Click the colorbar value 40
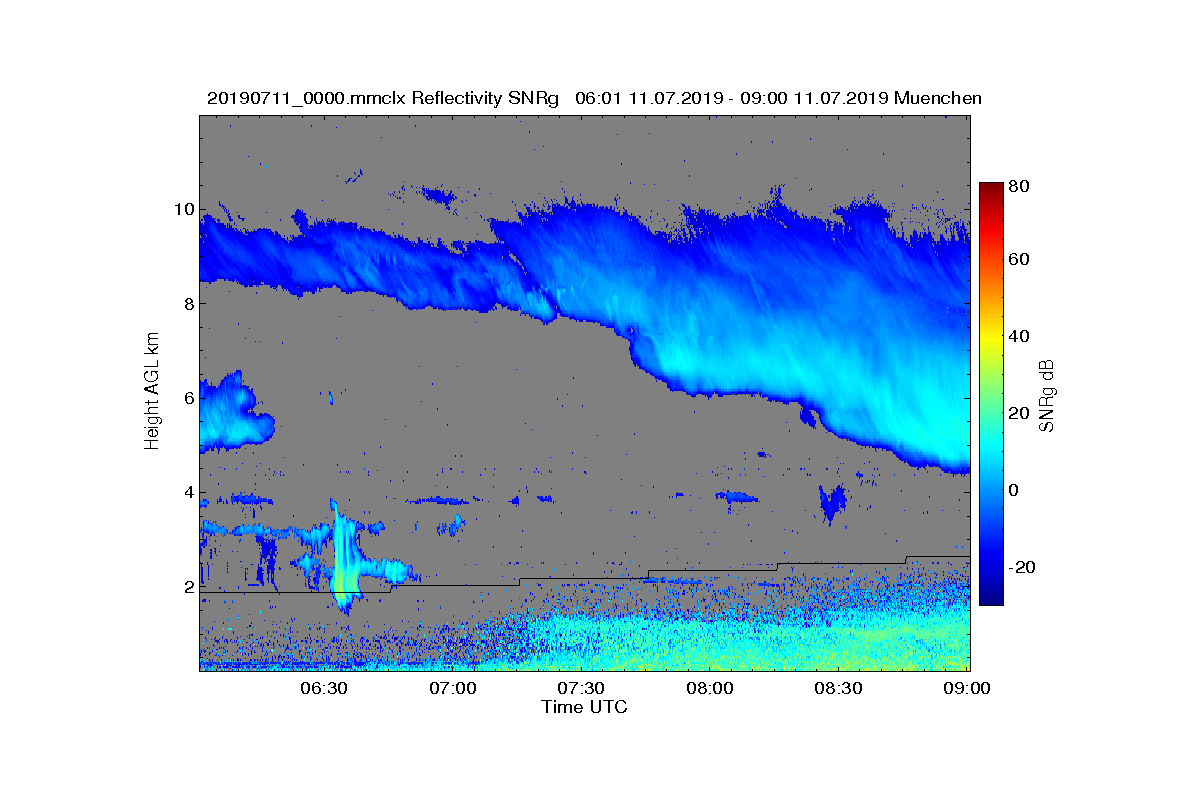The image size is (1200, 800). [1018, 336]
